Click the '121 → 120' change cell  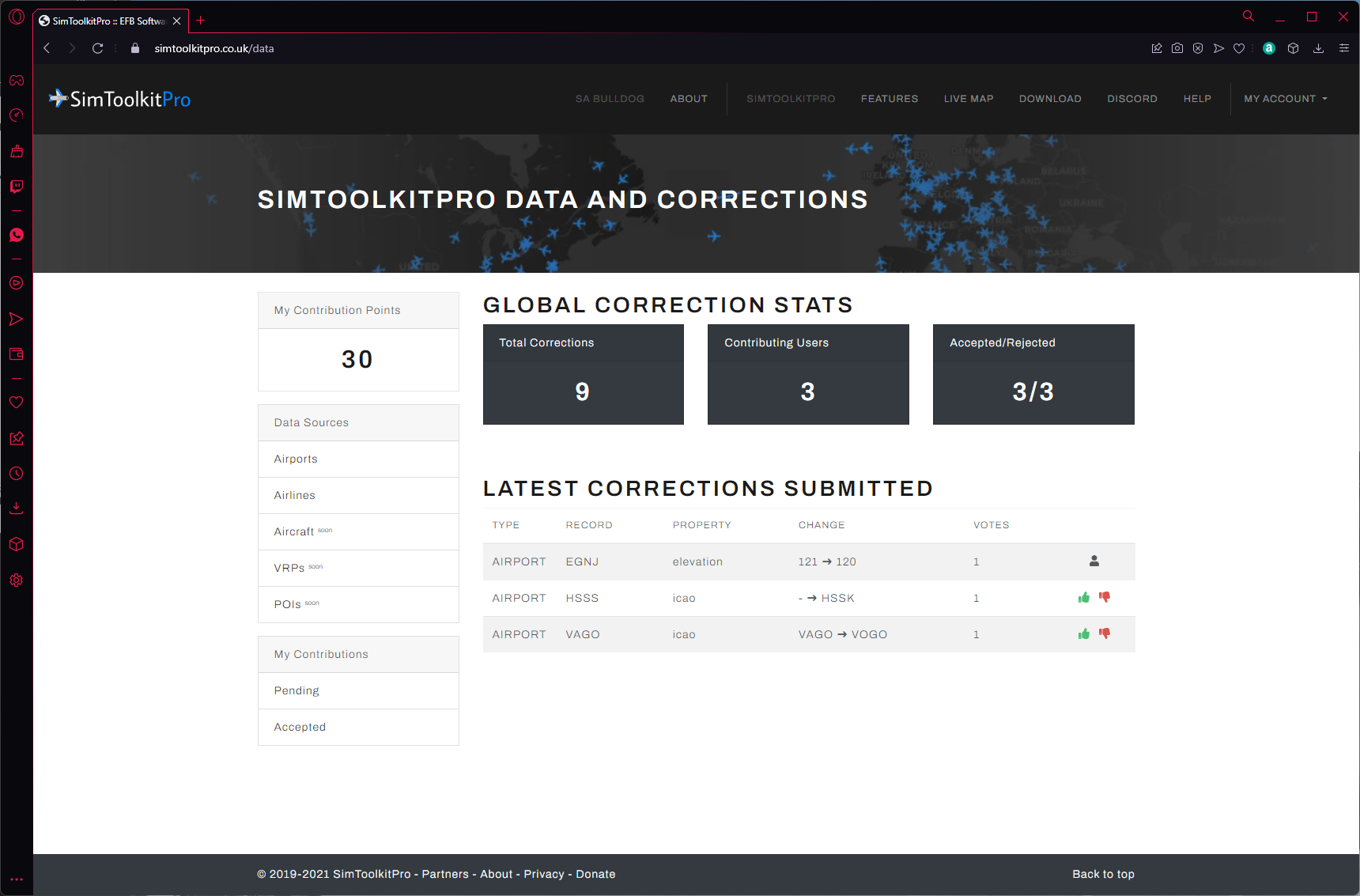tap(827, 561)
